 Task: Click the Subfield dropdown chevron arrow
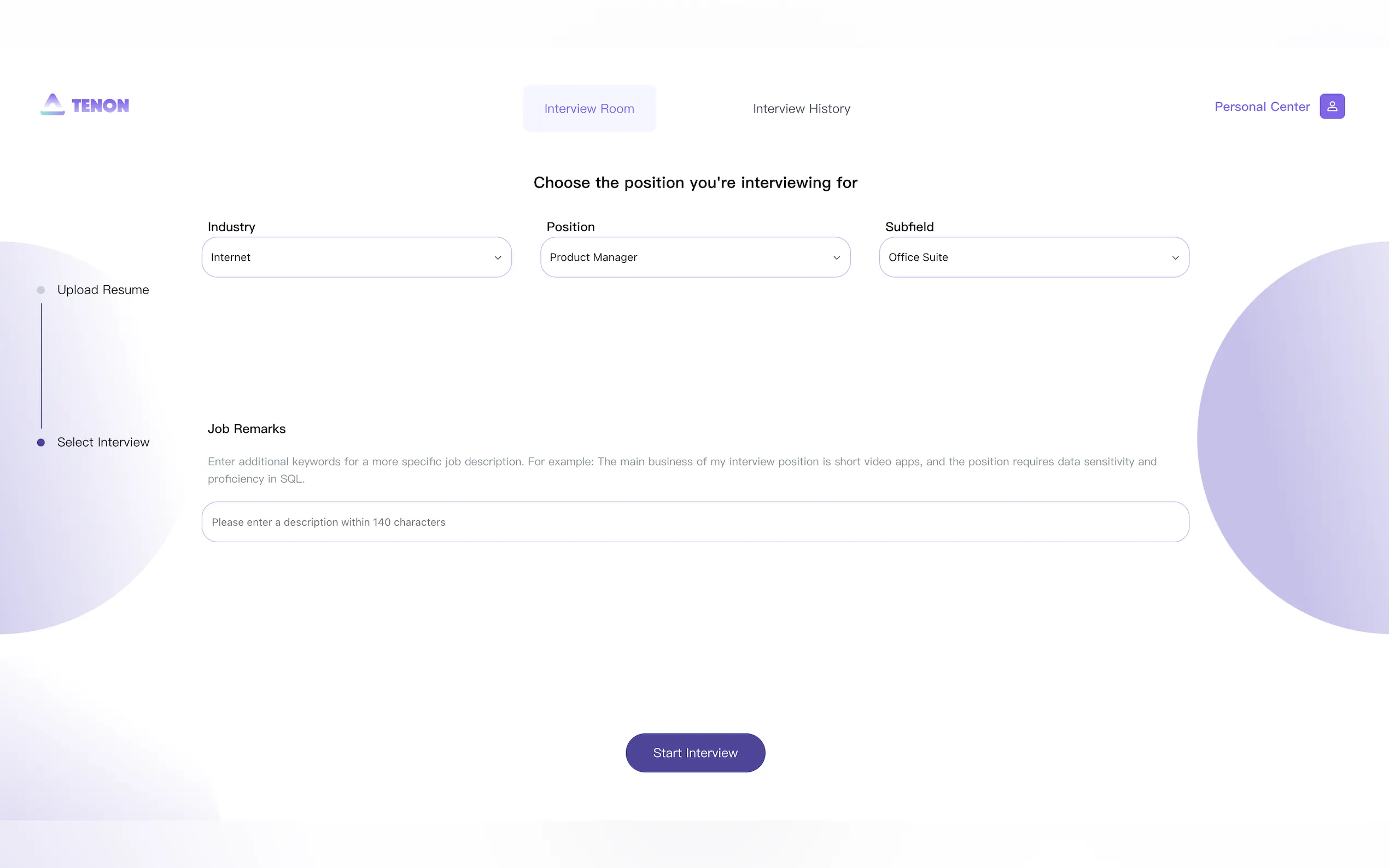tap(1175, 258)
